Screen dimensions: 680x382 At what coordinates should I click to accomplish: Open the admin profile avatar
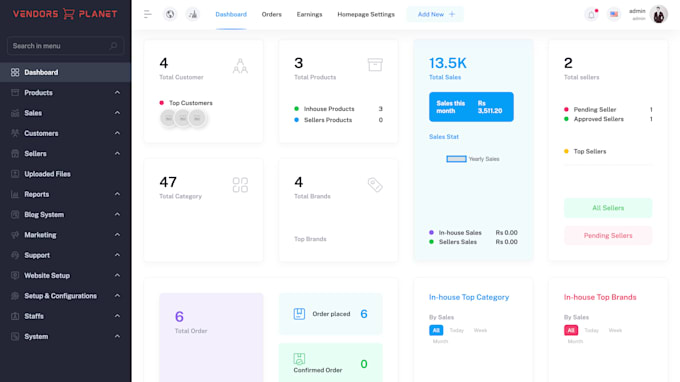659,14
